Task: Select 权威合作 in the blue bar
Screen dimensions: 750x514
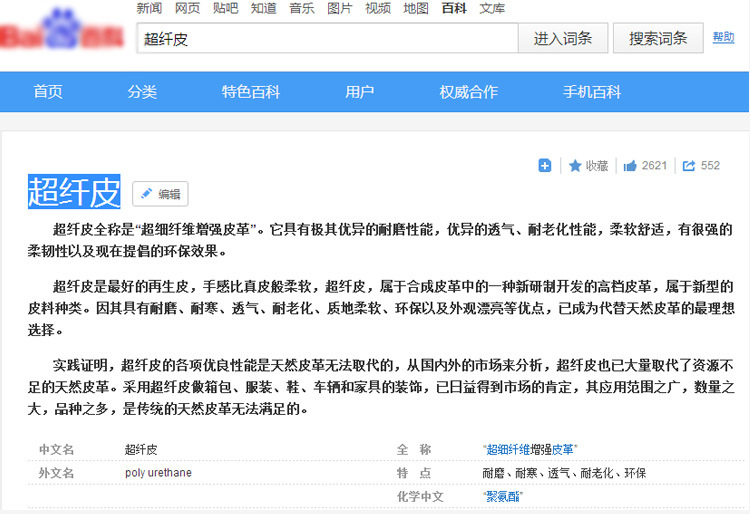Action: pyautogui.click(x=469, y=91)
